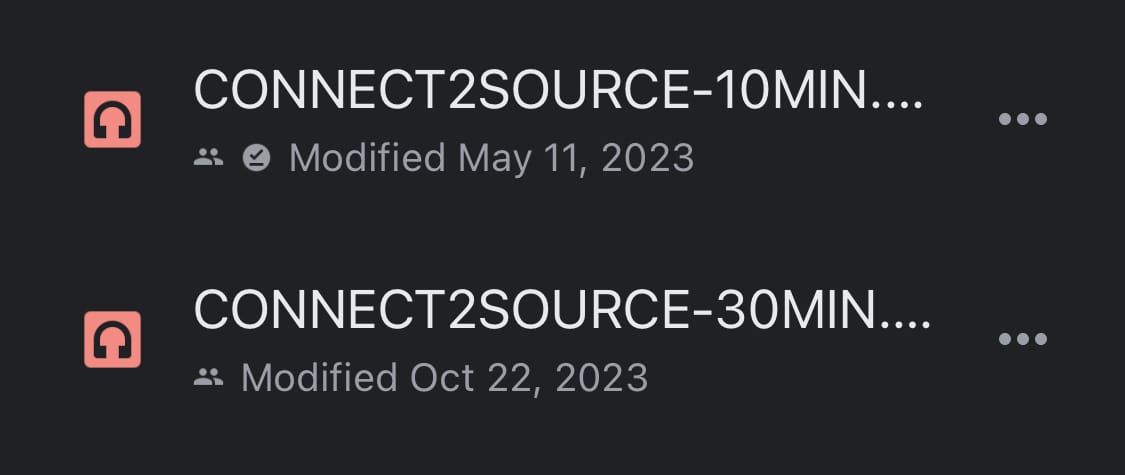
Task: Tap the red audio thumbnail of first file
Action: coord(112,120)
